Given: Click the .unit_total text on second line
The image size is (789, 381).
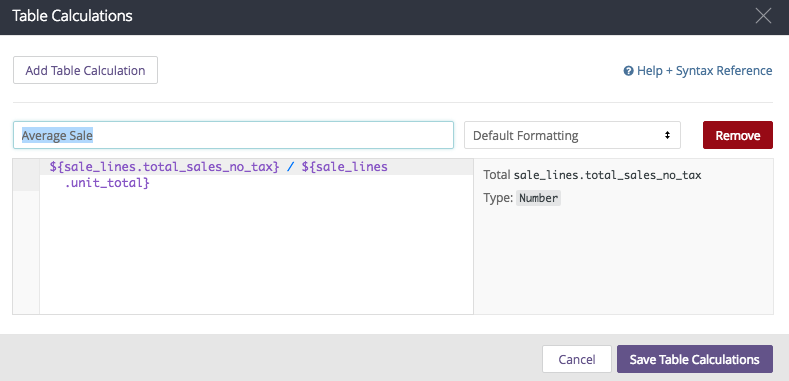Looking at the screenshot, I should tap(107, 183).
